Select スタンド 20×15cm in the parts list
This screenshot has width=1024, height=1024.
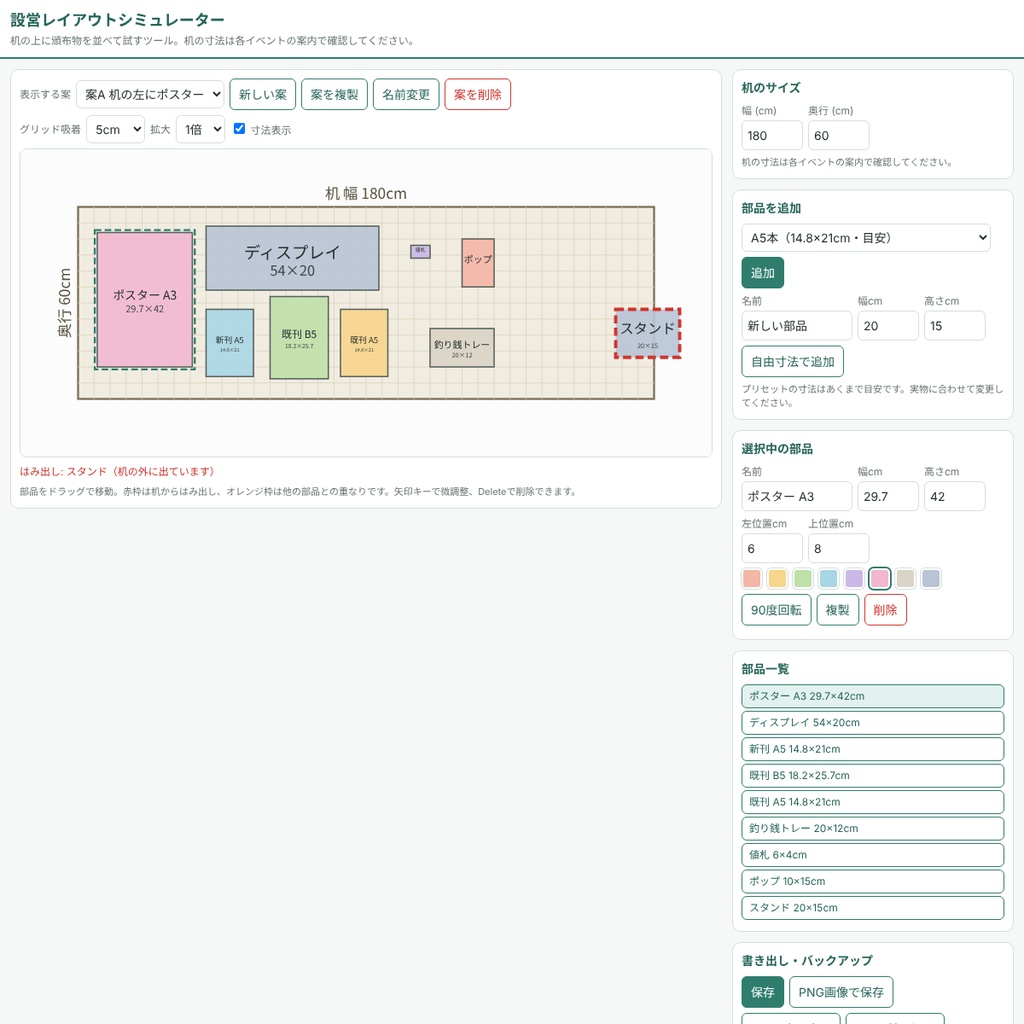872,907
